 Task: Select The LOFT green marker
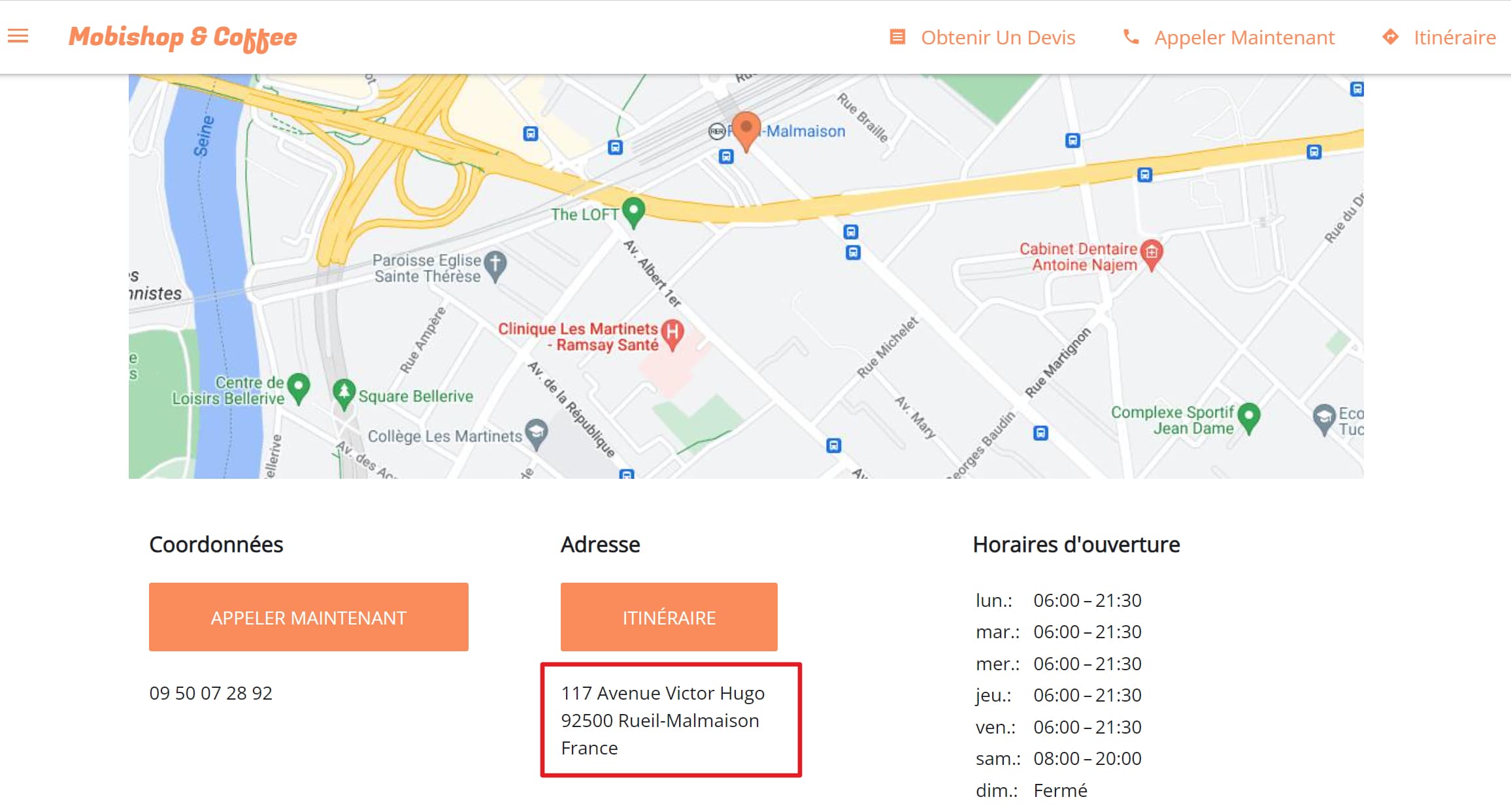tap(633, 212)
